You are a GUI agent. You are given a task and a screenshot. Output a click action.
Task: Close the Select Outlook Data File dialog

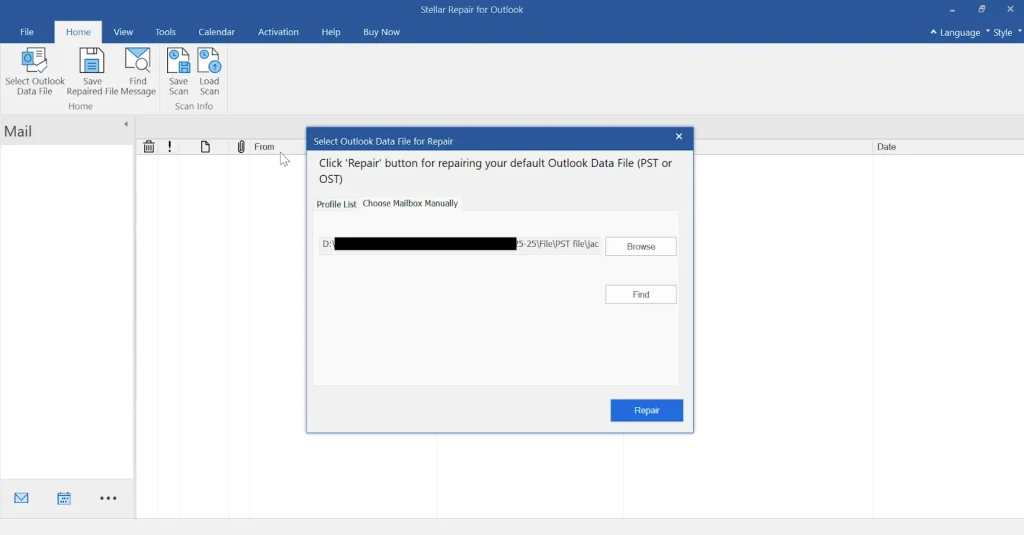tap(679, 137)
